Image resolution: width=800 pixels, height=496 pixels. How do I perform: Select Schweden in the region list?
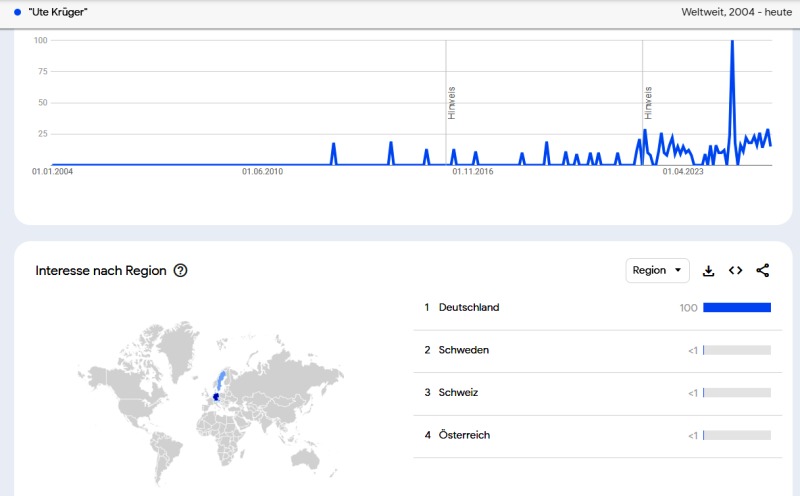(x=463, y=350)
